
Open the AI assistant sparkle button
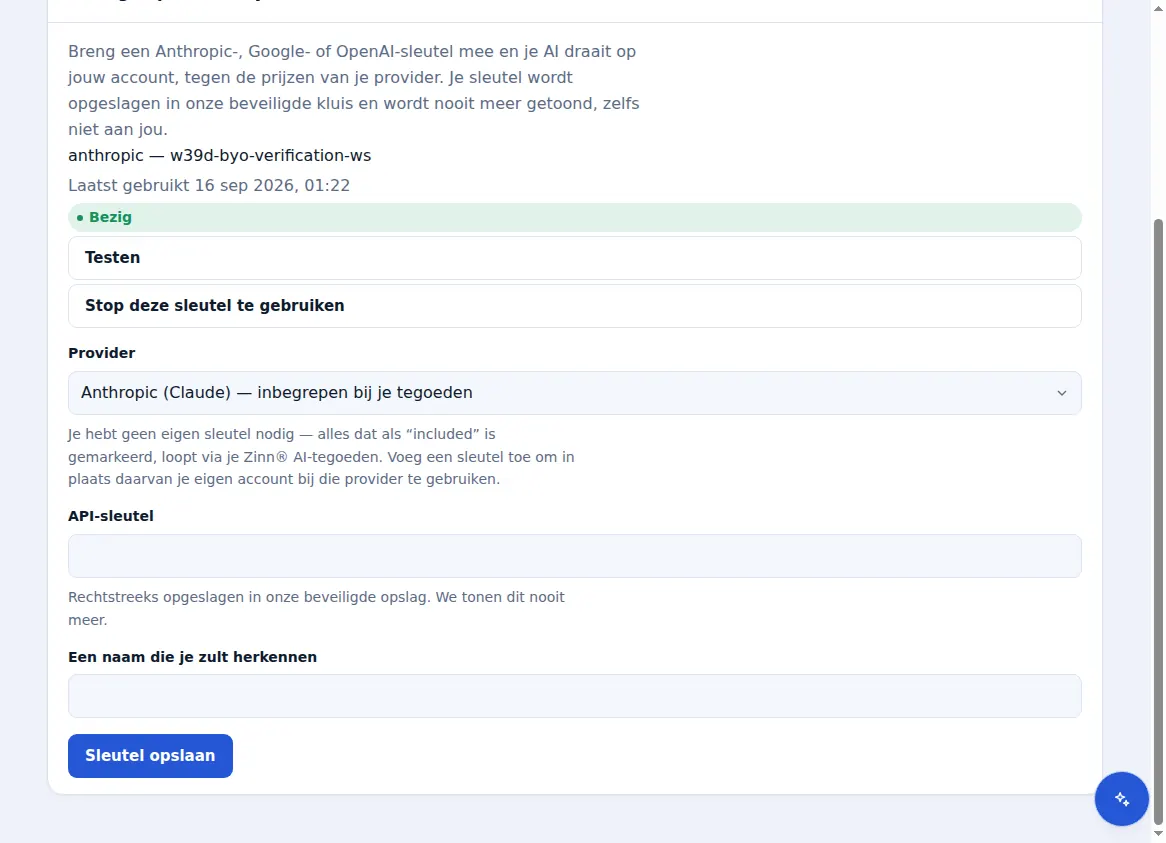pos(1121,799)
